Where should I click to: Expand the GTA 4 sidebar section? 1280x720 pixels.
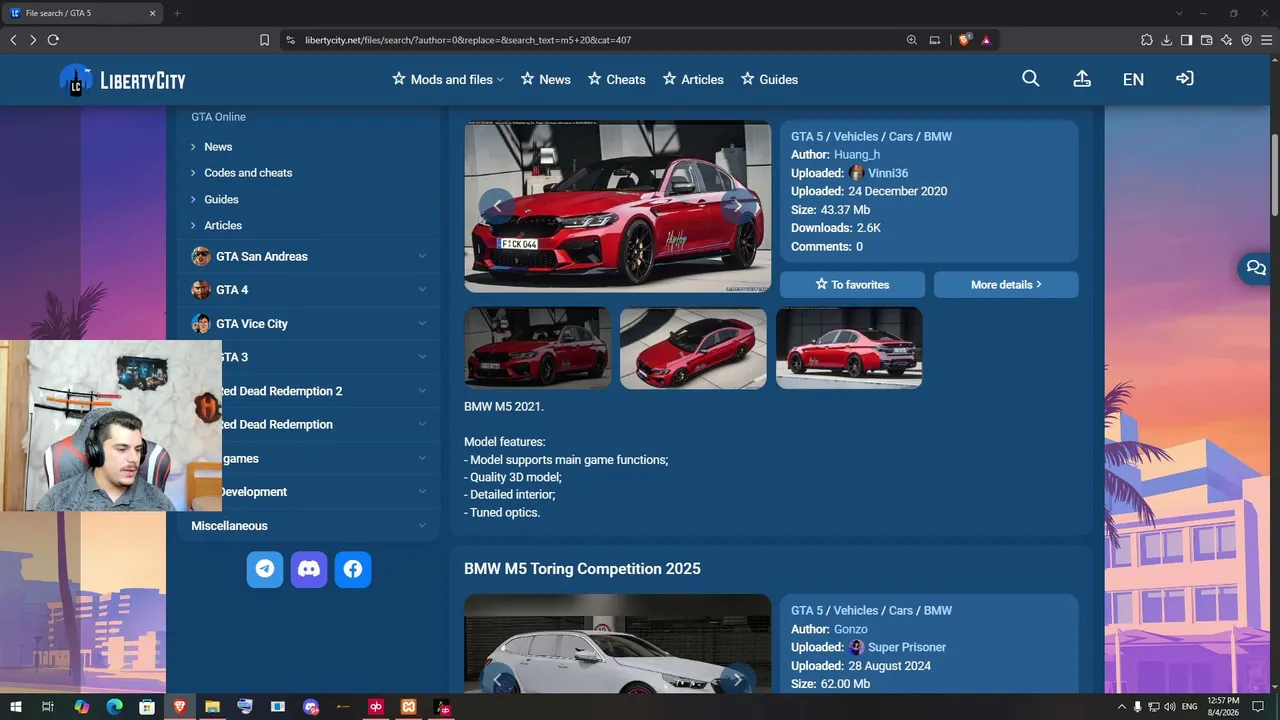click(309, 290)
